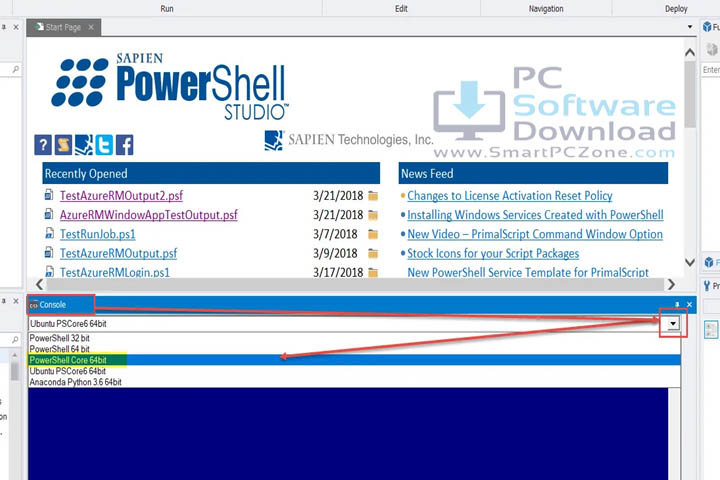Select PowerShell Core 64bit from list
The width and height of the screenshot is (720, 480).
click(354, 360)
